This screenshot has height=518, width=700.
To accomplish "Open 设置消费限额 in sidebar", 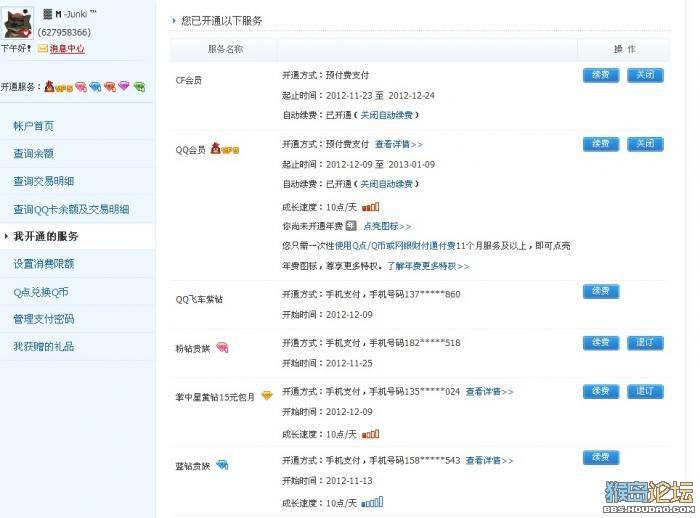I will tap(44, 264).
